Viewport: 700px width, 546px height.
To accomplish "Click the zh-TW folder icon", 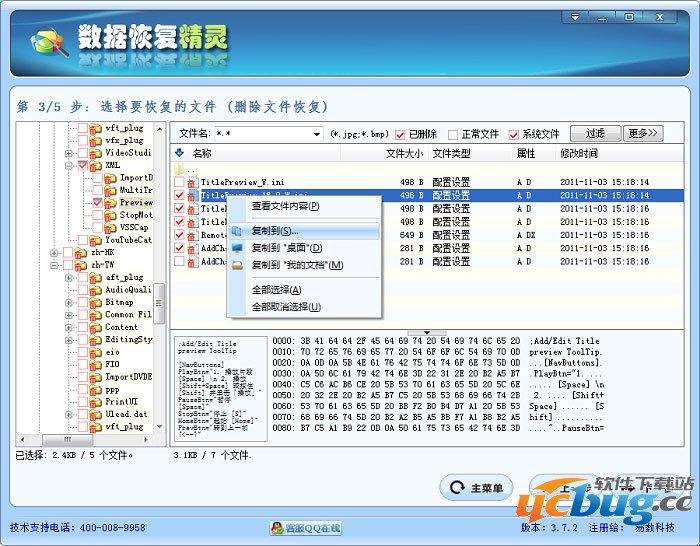I will [81, 266].
